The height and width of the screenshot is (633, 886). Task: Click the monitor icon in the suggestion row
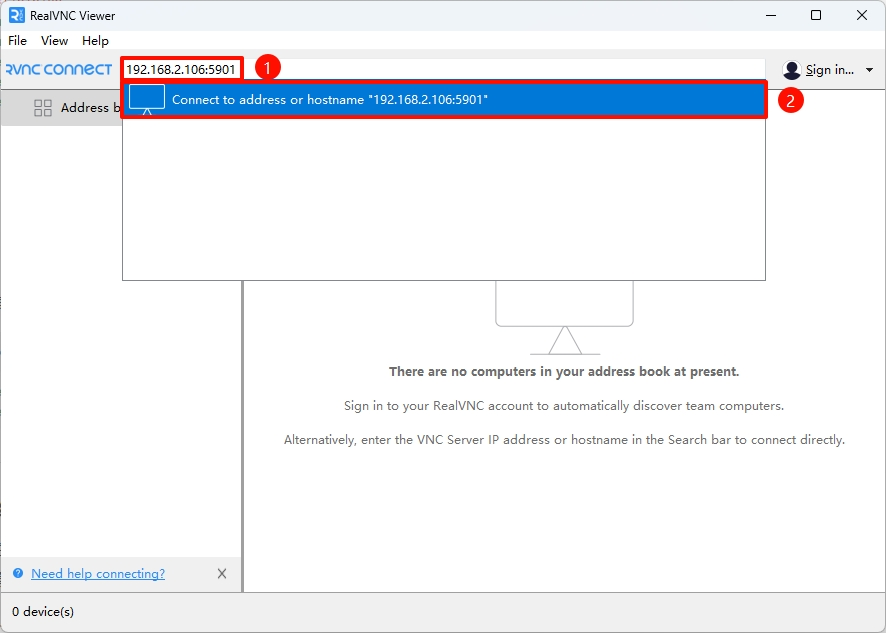pyautogui.click(x=147, y=99)
